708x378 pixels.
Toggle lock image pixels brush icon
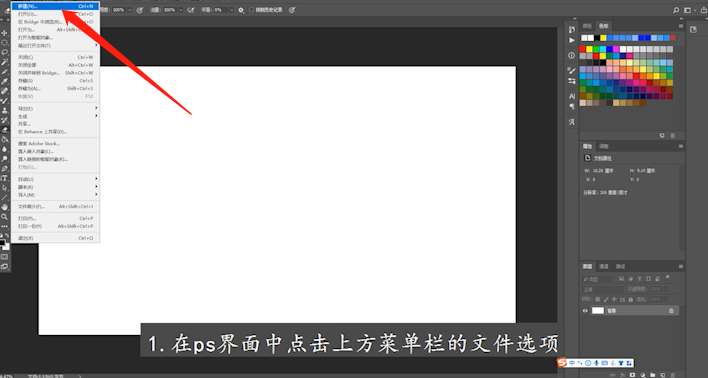tap(606, 299)
